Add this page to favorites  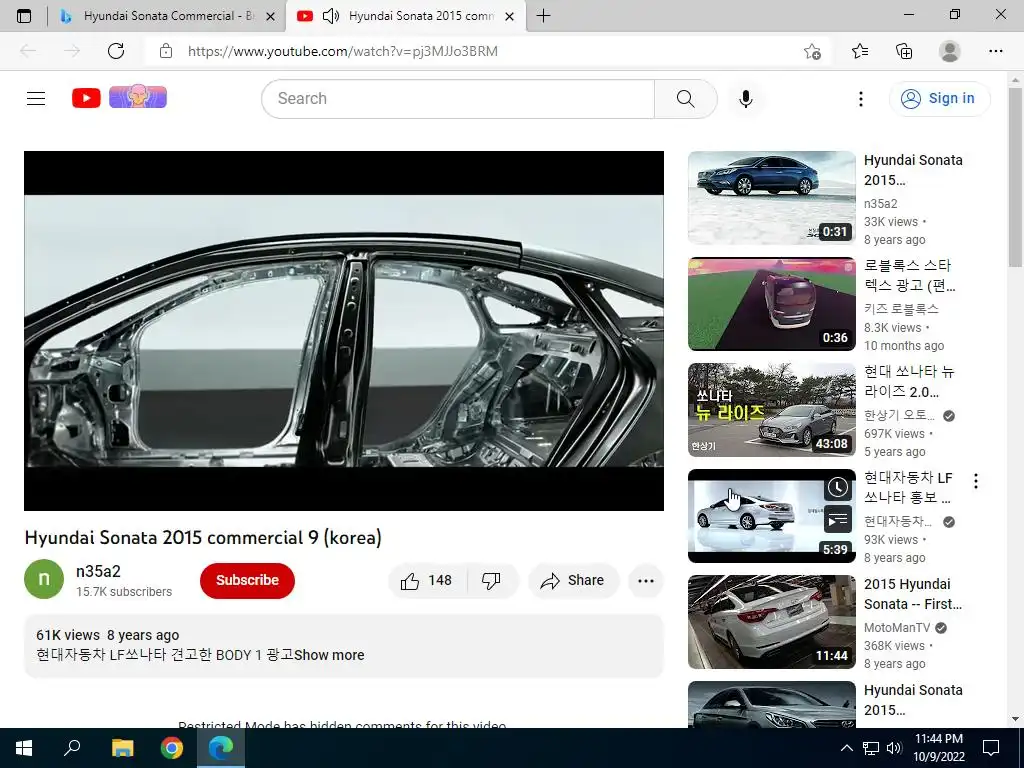coord(812,51)
